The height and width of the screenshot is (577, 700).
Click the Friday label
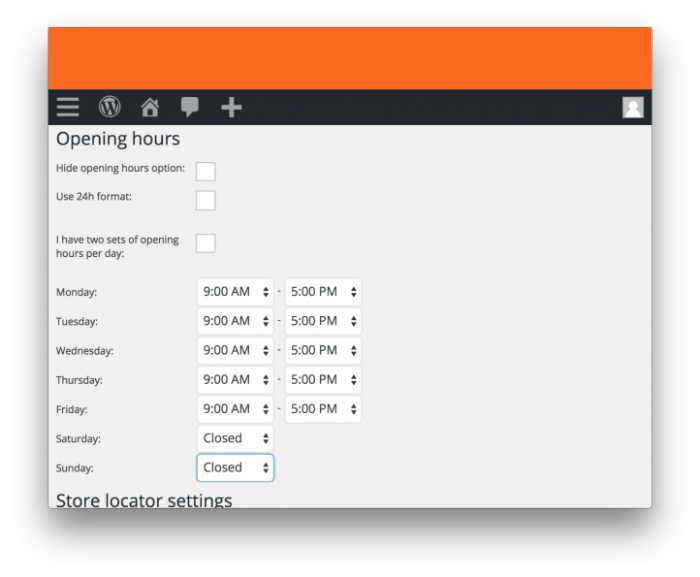click(x=71, y=410)
